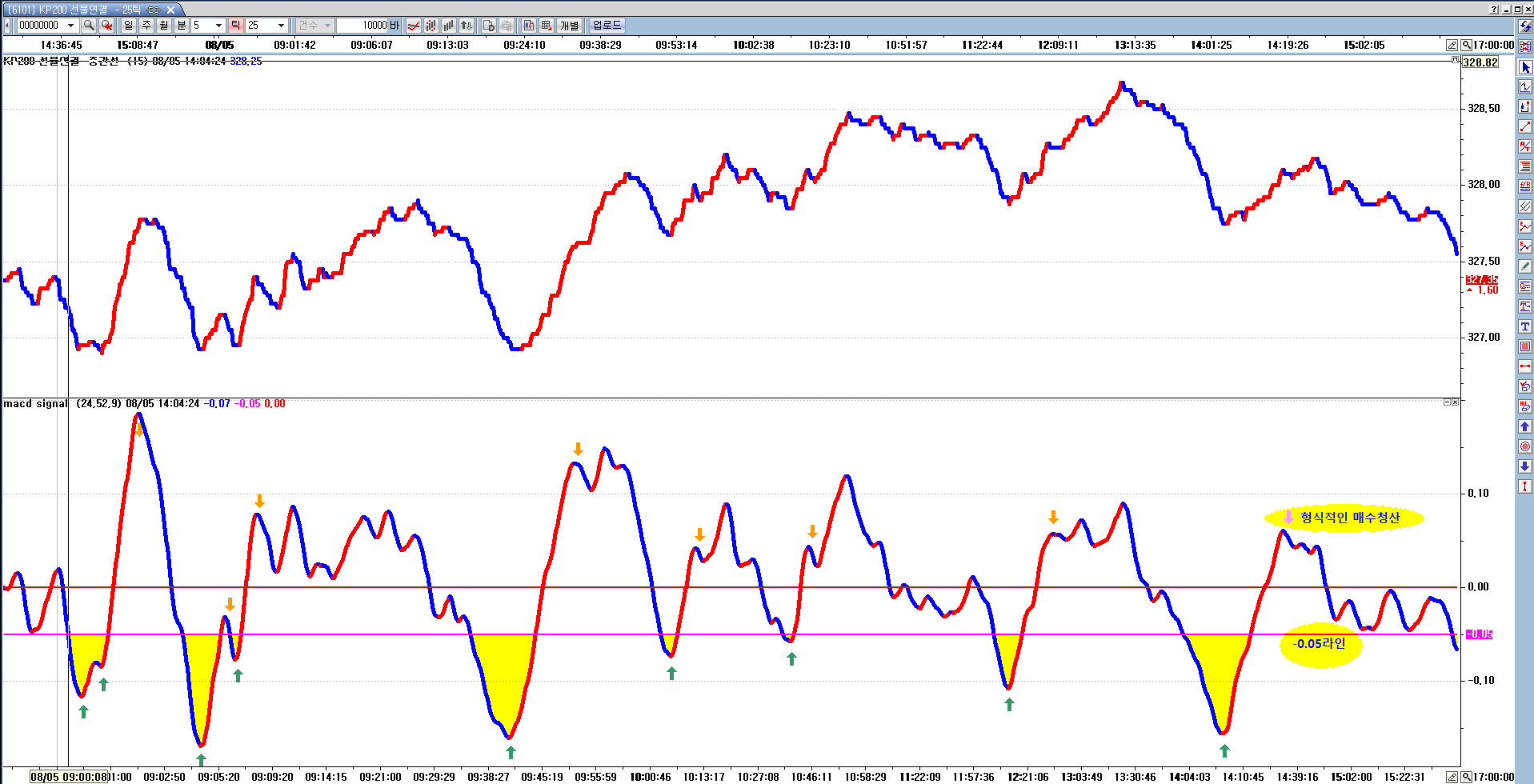Click the magnifier search icon beside the code field
The width and height of the screenshot is (1534, 784).
[89, 26]
